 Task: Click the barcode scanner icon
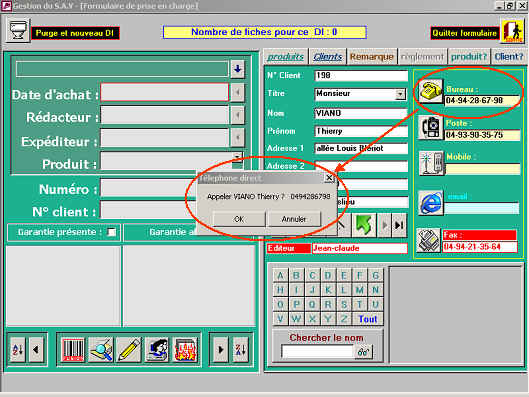pyautogui.click(x=73, y=350)
